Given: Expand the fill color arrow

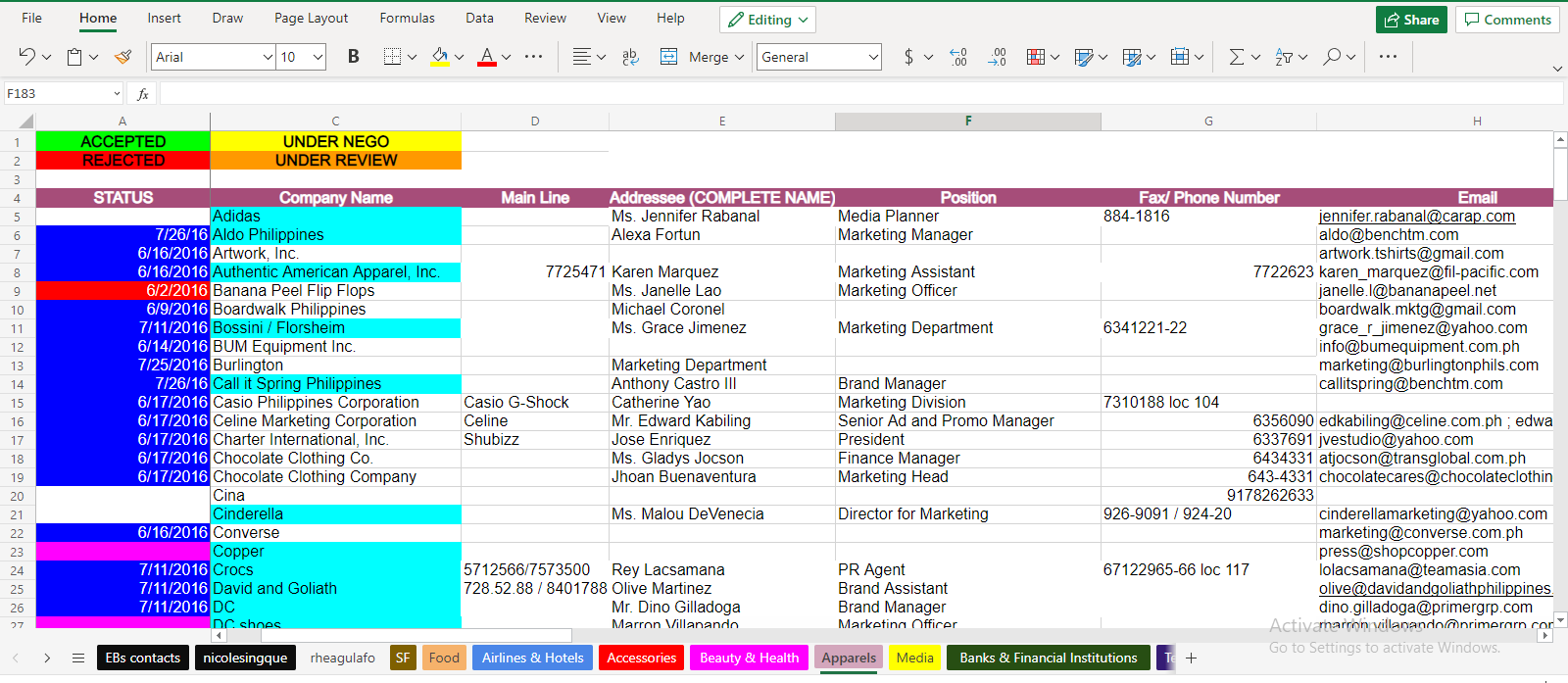Looking at the screenshot, I should point(459,57).
